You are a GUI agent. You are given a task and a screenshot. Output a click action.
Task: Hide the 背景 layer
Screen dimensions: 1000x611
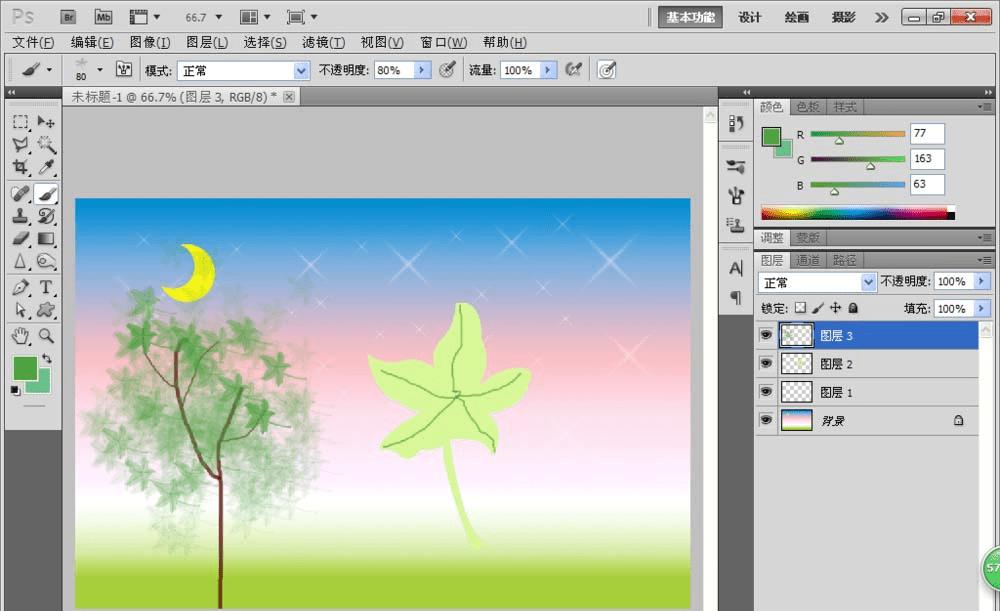[766, 421]
